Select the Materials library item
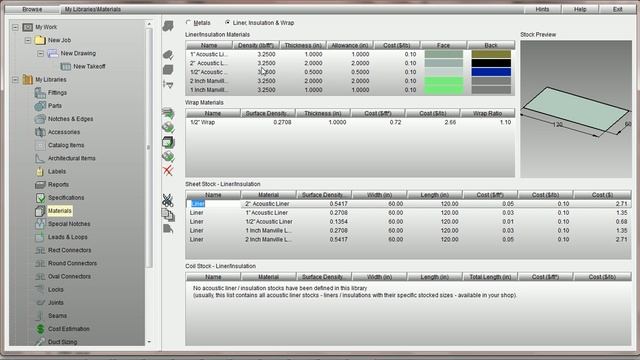This screenshot has width=640, height=360. pyautogui.click(x=60, y=211)
